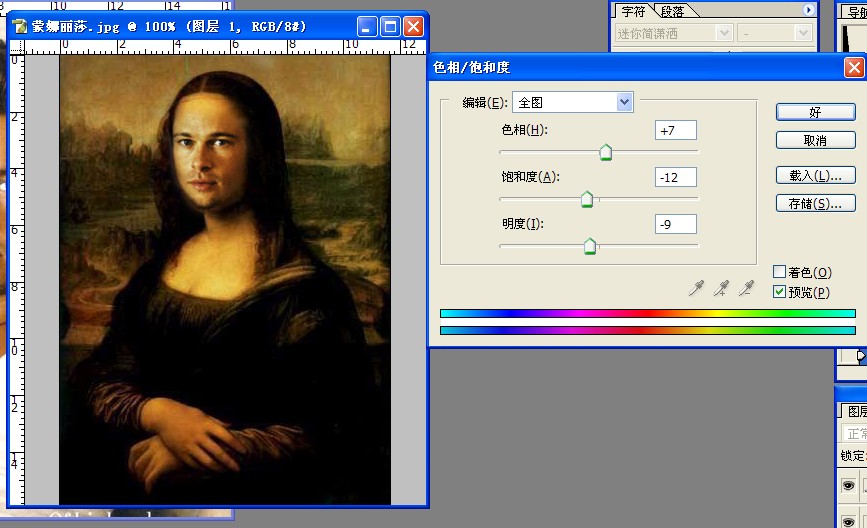Select the subtract-from-sample eyedropper with minus sign
This screenshot has width=867, height=528.
[746, 288]
